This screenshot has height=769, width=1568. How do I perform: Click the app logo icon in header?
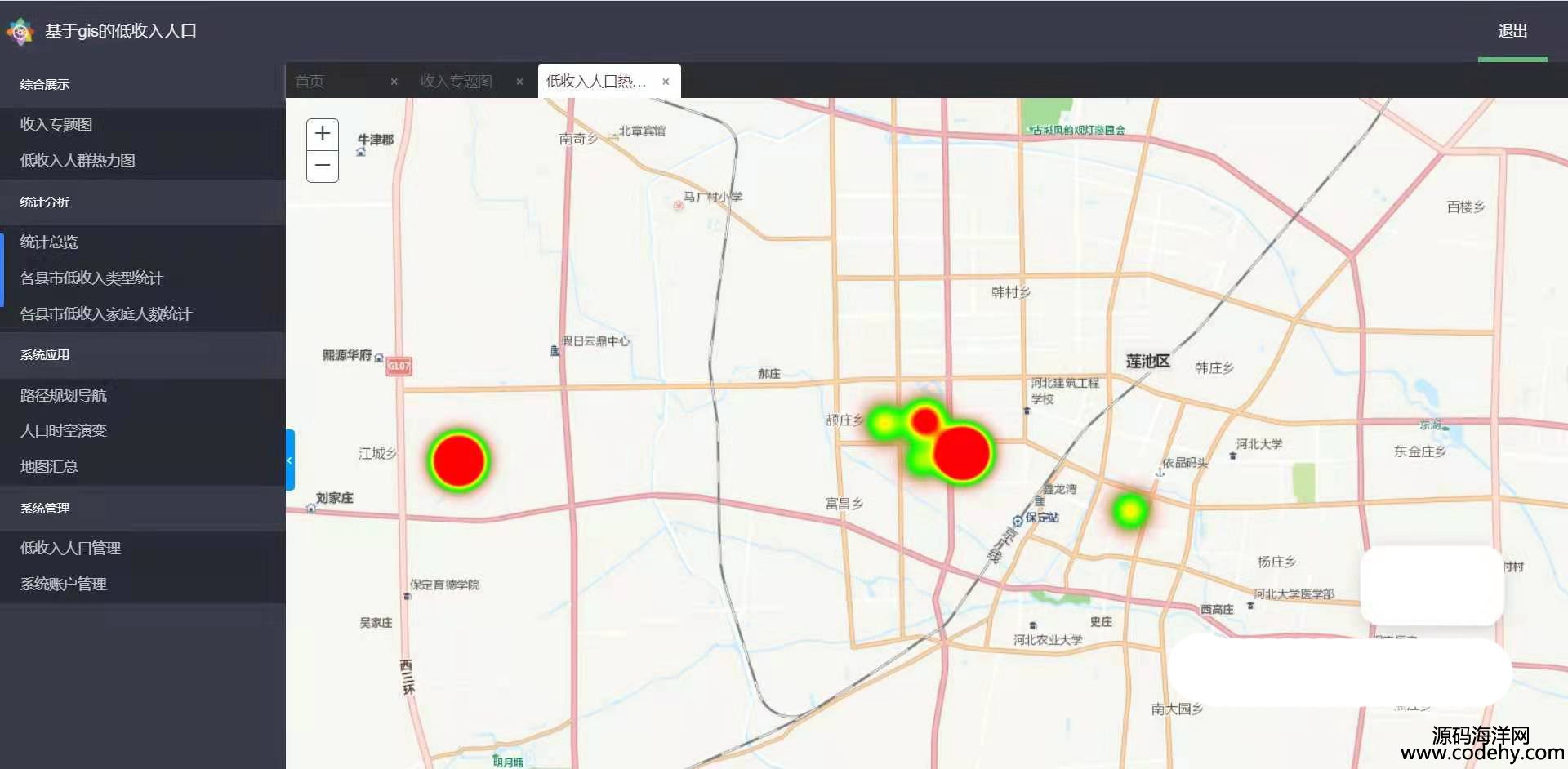[20, 32]
